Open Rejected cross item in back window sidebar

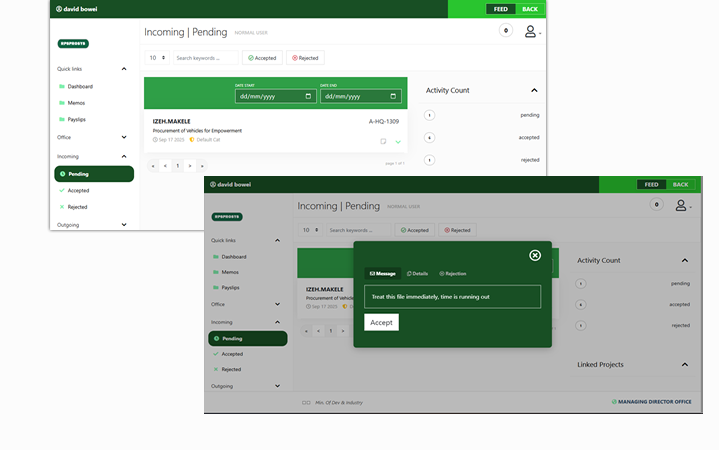pyautogui.click(x=73, y=207)
